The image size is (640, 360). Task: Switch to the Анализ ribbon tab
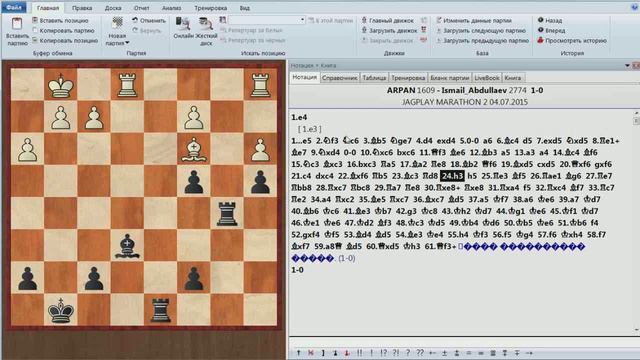click(x=171, y=8)
